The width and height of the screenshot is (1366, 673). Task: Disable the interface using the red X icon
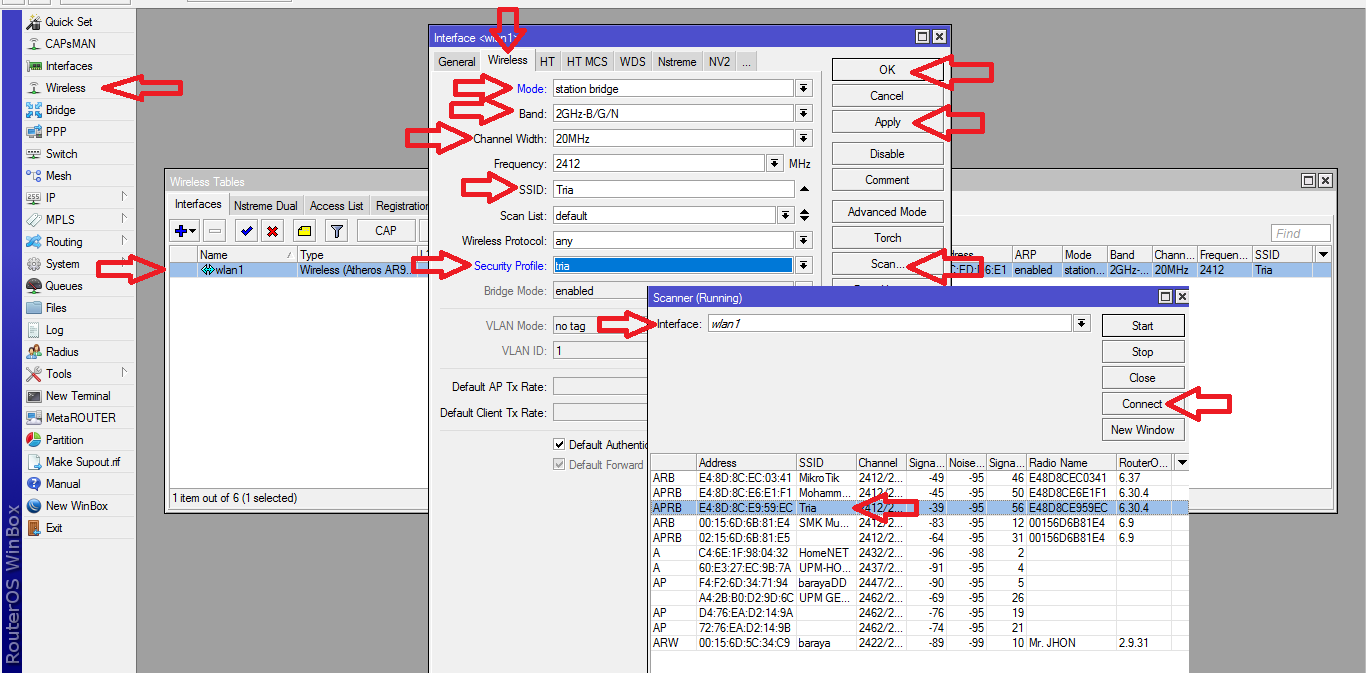(272, 231)
